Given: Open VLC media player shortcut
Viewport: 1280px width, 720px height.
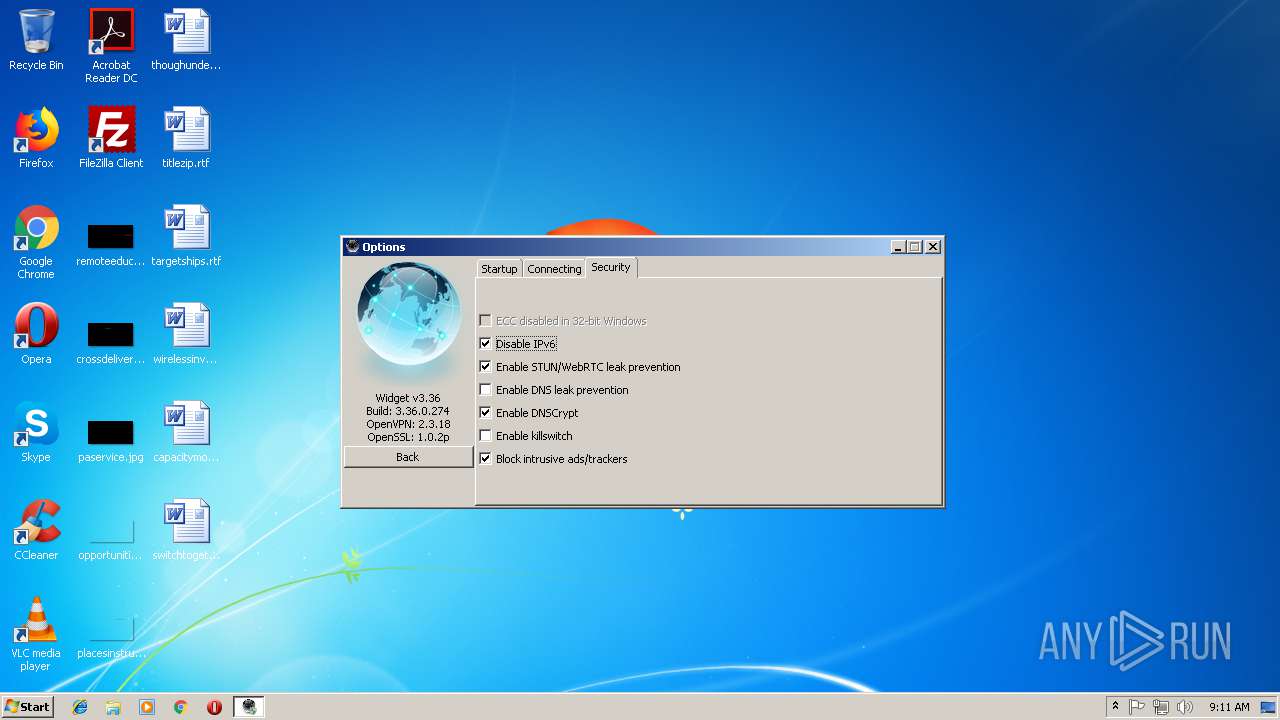Looking at the screenshot, I should click(x=36, y=634).
